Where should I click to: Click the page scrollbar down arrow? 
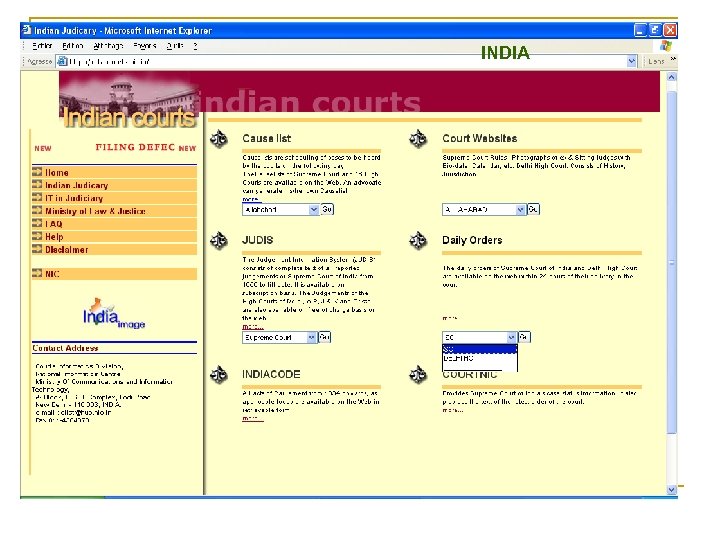coord(671,489)
